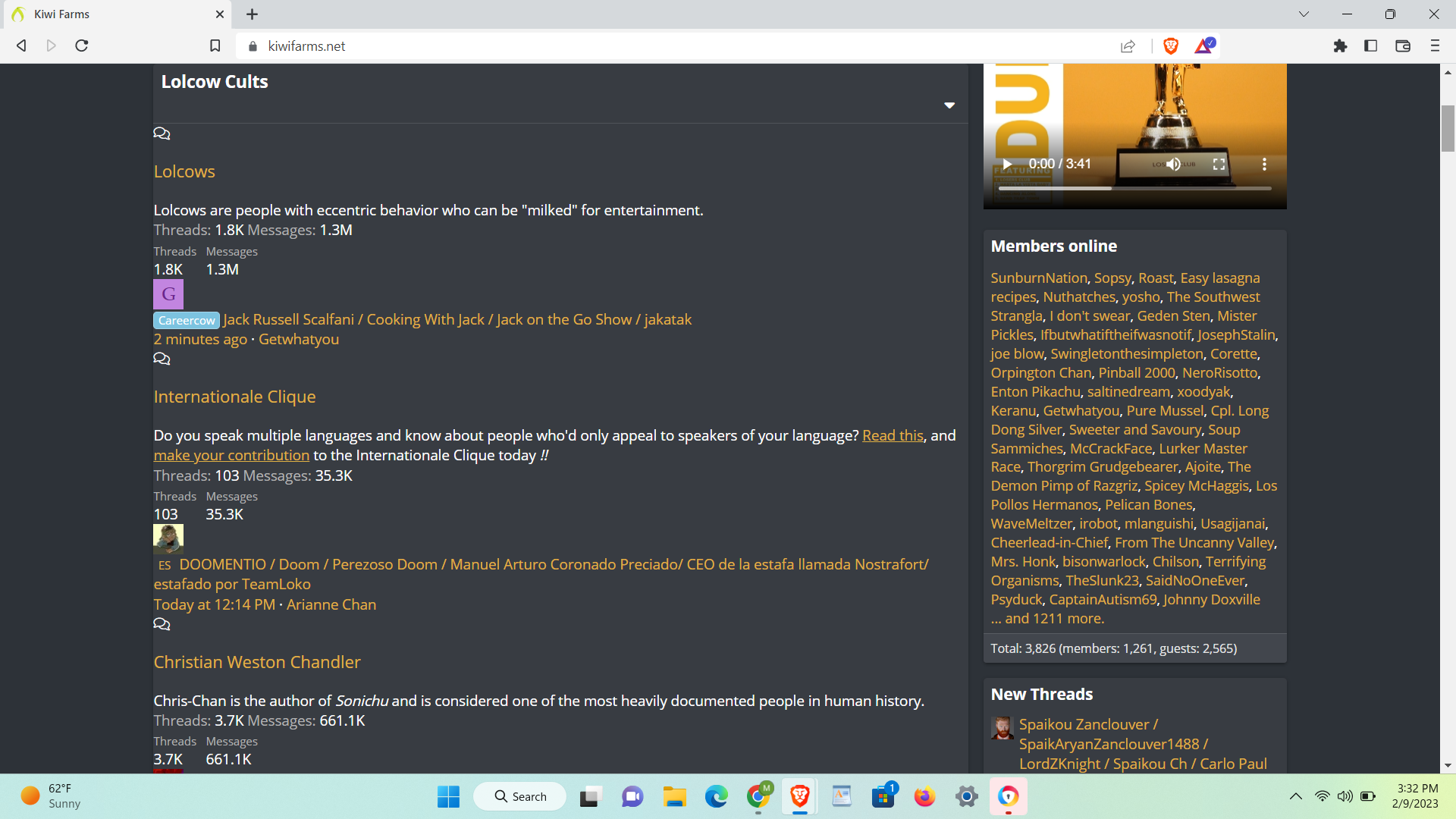Open the share page icon in the address bar

click(1128, 46)
